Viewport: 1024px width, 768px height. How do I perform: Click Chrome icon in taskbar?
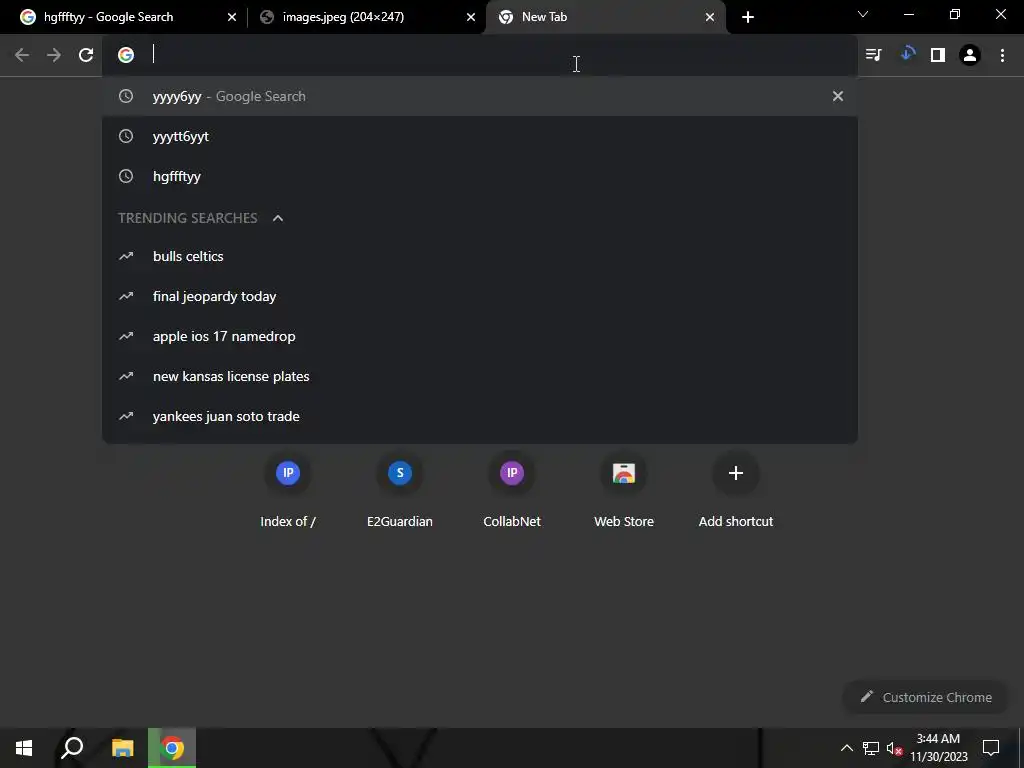click(172, 748)
